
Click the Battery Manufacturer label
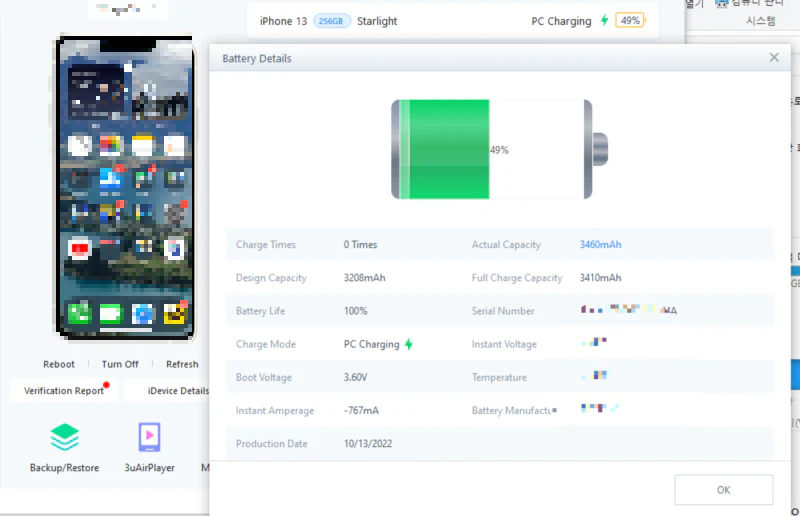pyautogui.click(x=514, y=410)
